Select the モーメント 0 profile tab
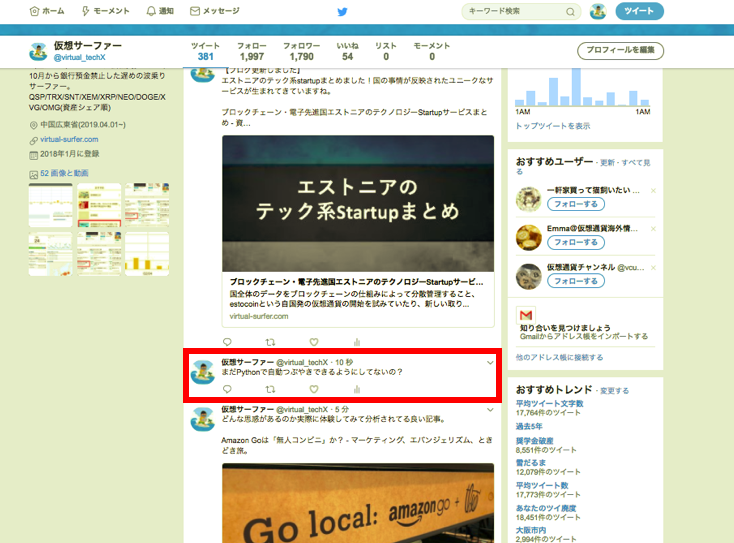This screenshot has height=543, width=734. click(x=432, y=51)
